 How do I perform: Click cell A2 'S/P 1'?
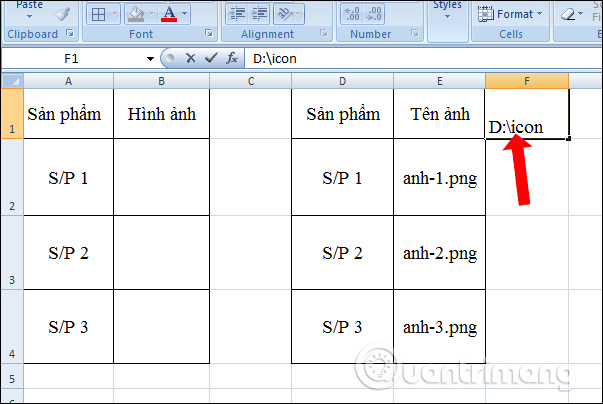68,177
